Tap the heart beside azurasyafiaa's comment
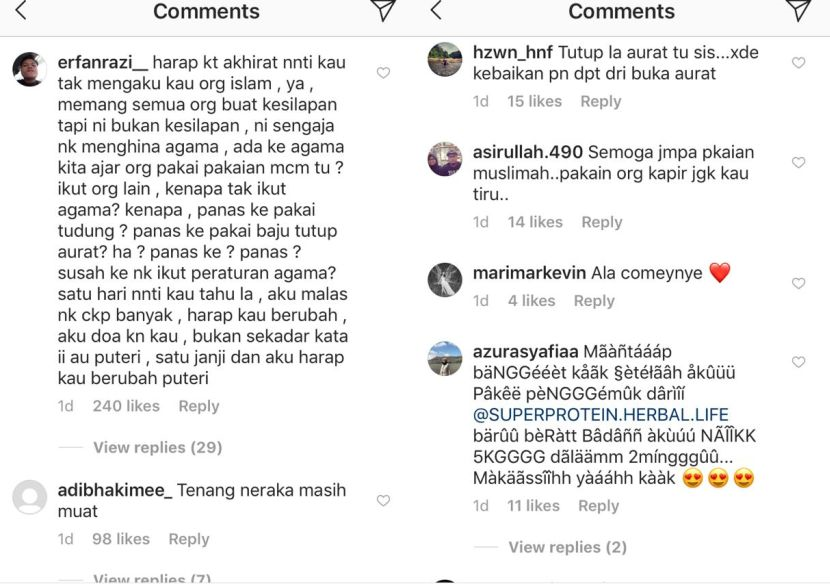The width and height of the screenshot is (830, 584). [x=798, y=362]
